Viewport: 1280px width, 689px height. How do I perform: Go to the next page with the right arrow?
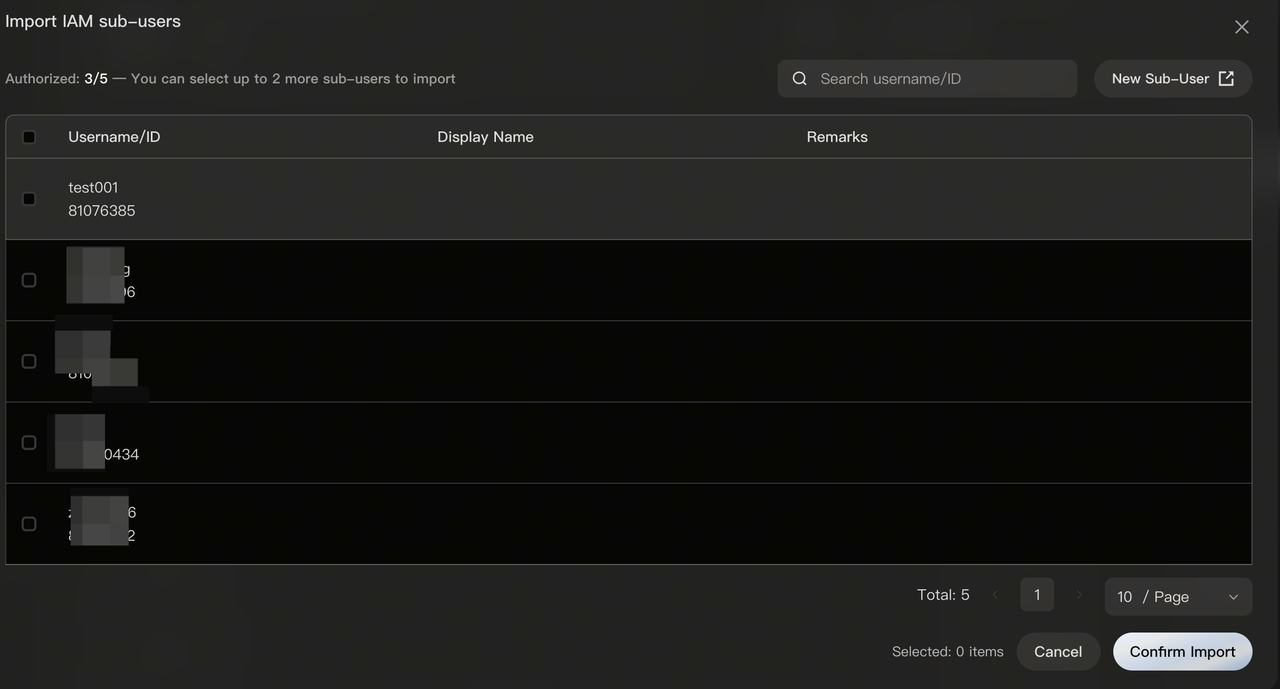click(1079, 595)
